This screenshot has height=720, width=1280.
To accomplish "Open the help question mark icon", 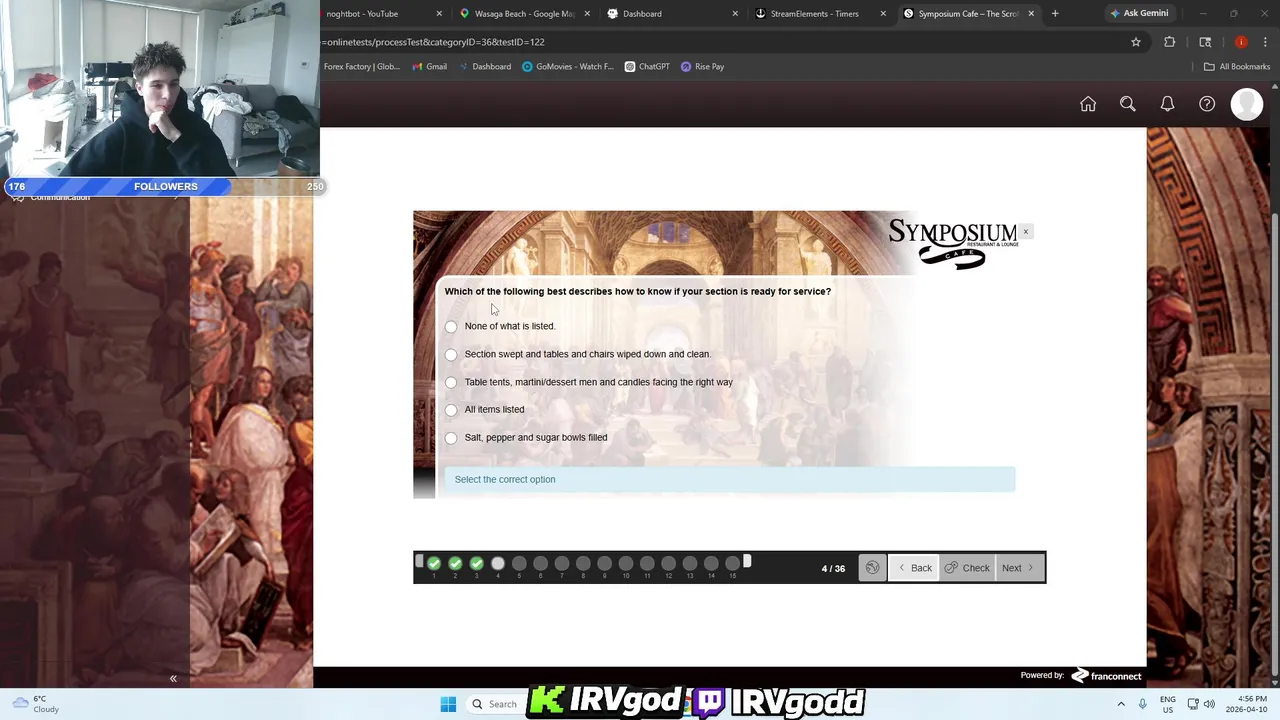I will pyautogui.click(x=1207, y=104).
